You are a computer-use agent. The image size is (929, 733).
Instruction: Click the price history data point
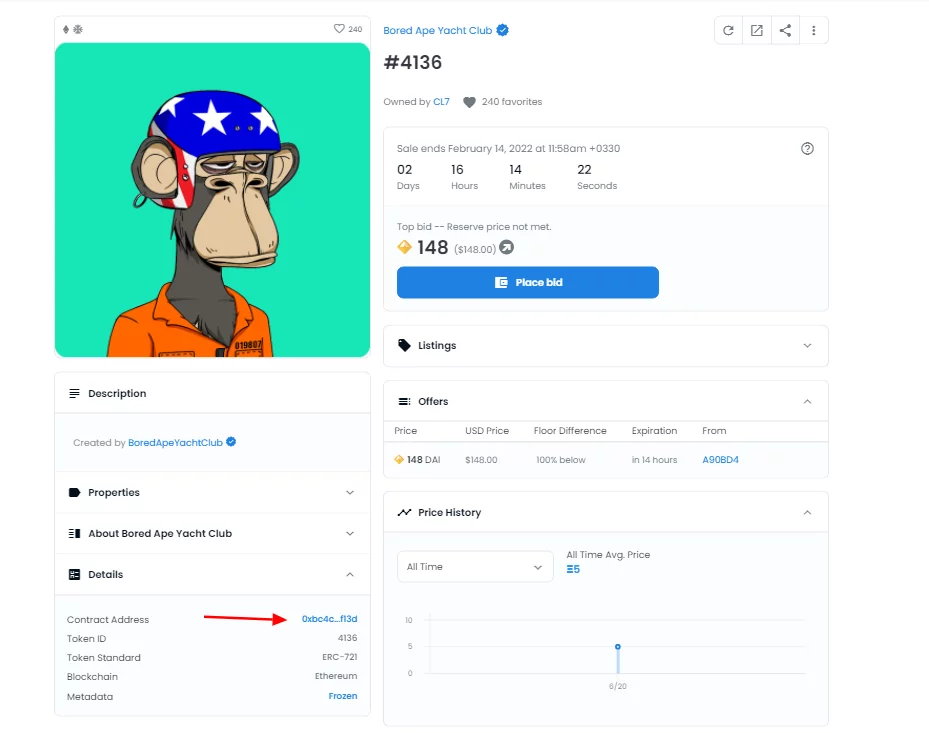(617, 646)
